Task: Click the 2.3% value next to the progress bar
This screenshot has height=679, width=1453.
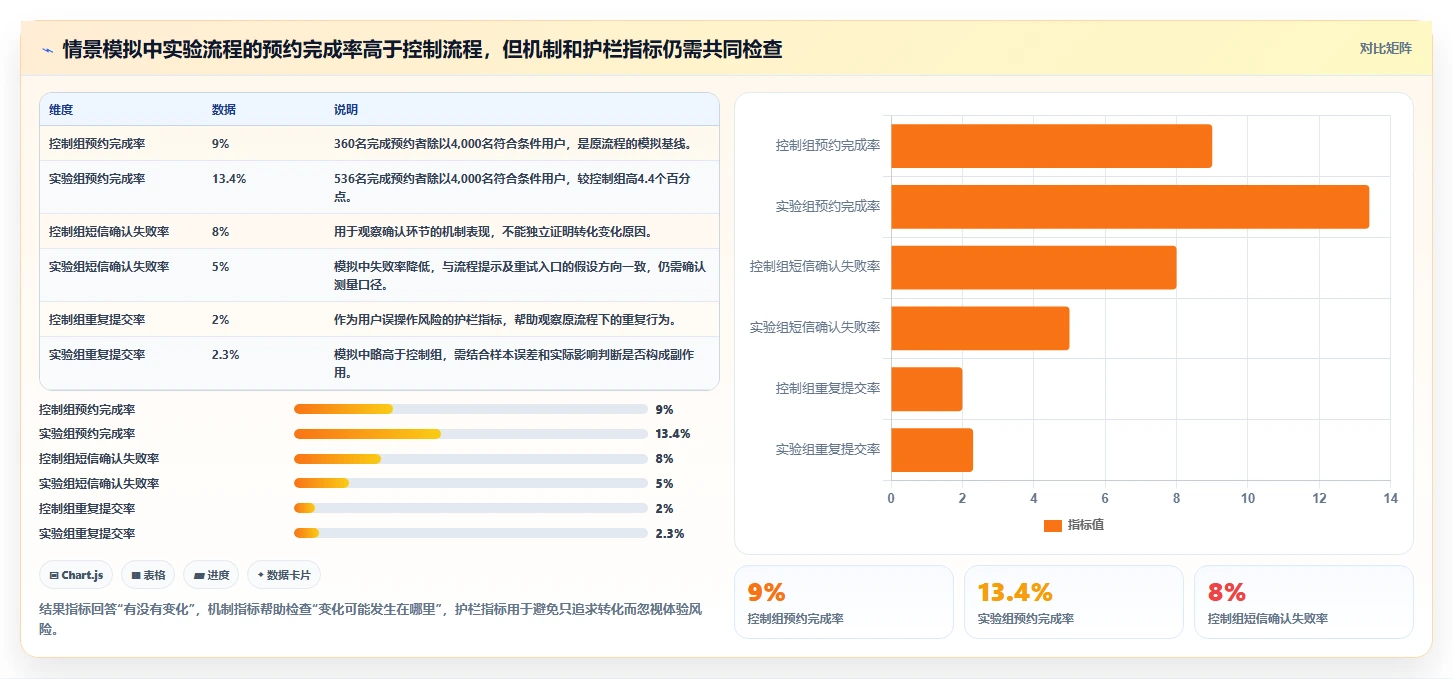Action: tap(670, 533)
